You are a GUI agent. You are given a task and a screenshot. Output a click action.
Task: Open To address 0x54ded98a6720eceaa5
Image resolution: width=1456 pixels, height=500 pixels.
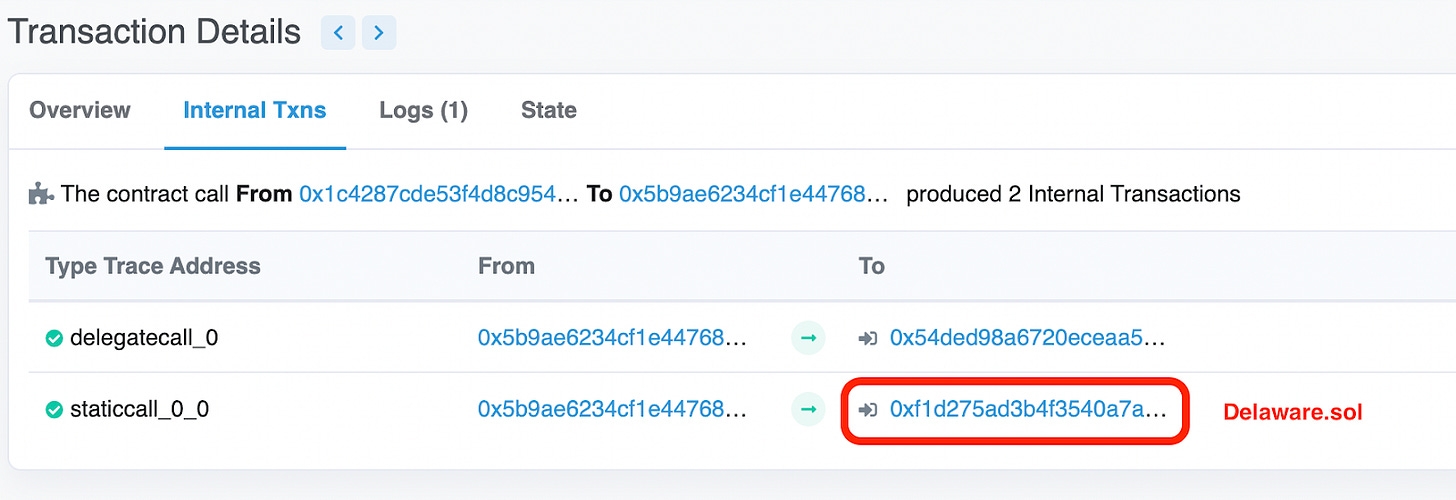click(1027, 338)
